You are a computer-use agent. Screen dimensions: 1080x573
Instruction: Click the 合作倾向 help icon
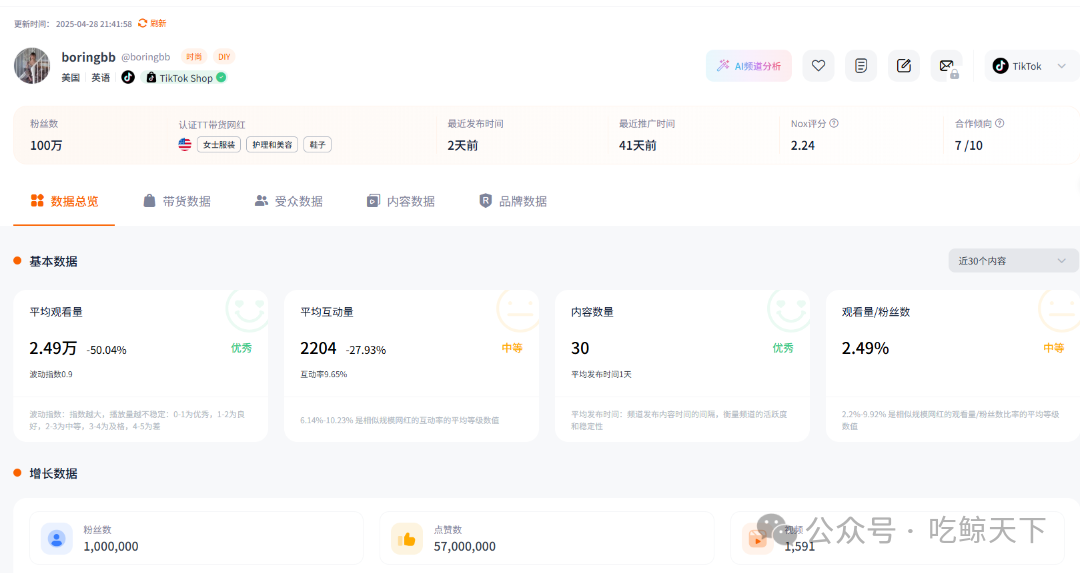coord(999,124)
